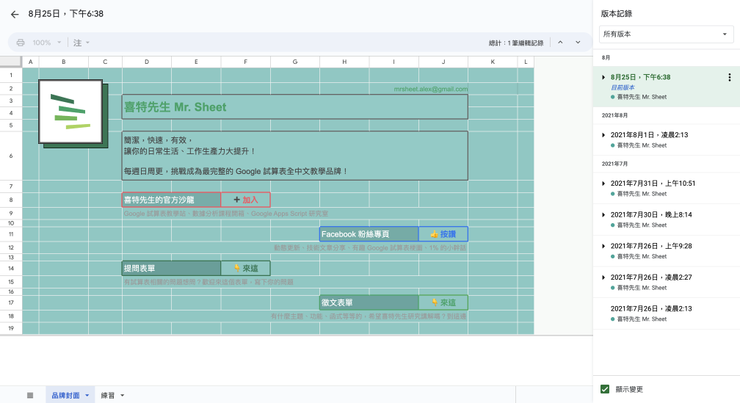This screenshot has width=740, height=403.
Task: Click the 喜特先生的官方沙龍 cell
Action: pos(171,200)
